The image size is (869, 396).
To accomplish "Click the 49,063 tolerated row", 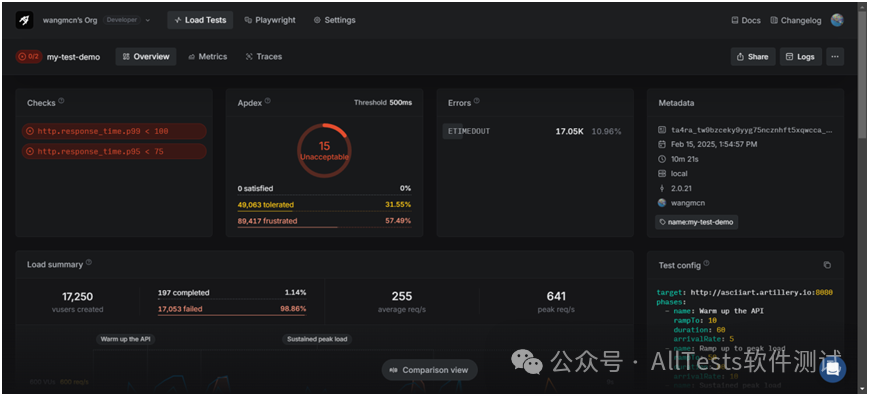I will coord(324,205).
